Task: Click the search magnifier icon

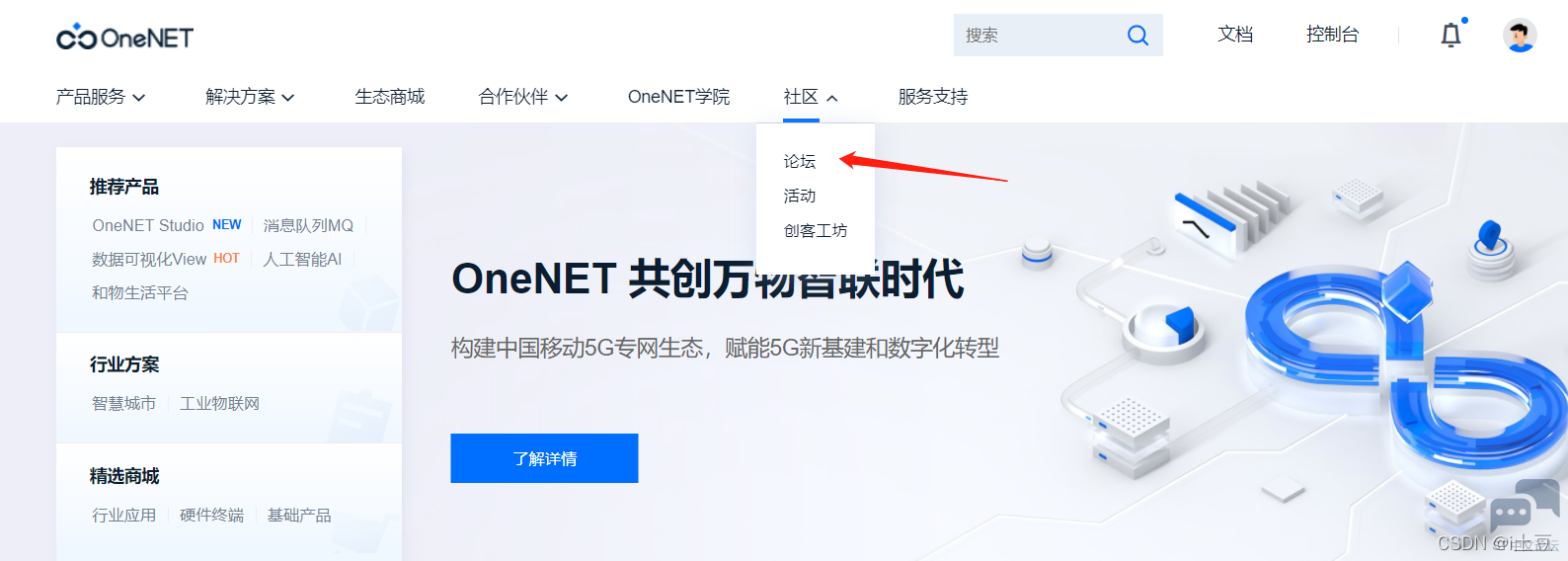Action: pos(1137,36)
